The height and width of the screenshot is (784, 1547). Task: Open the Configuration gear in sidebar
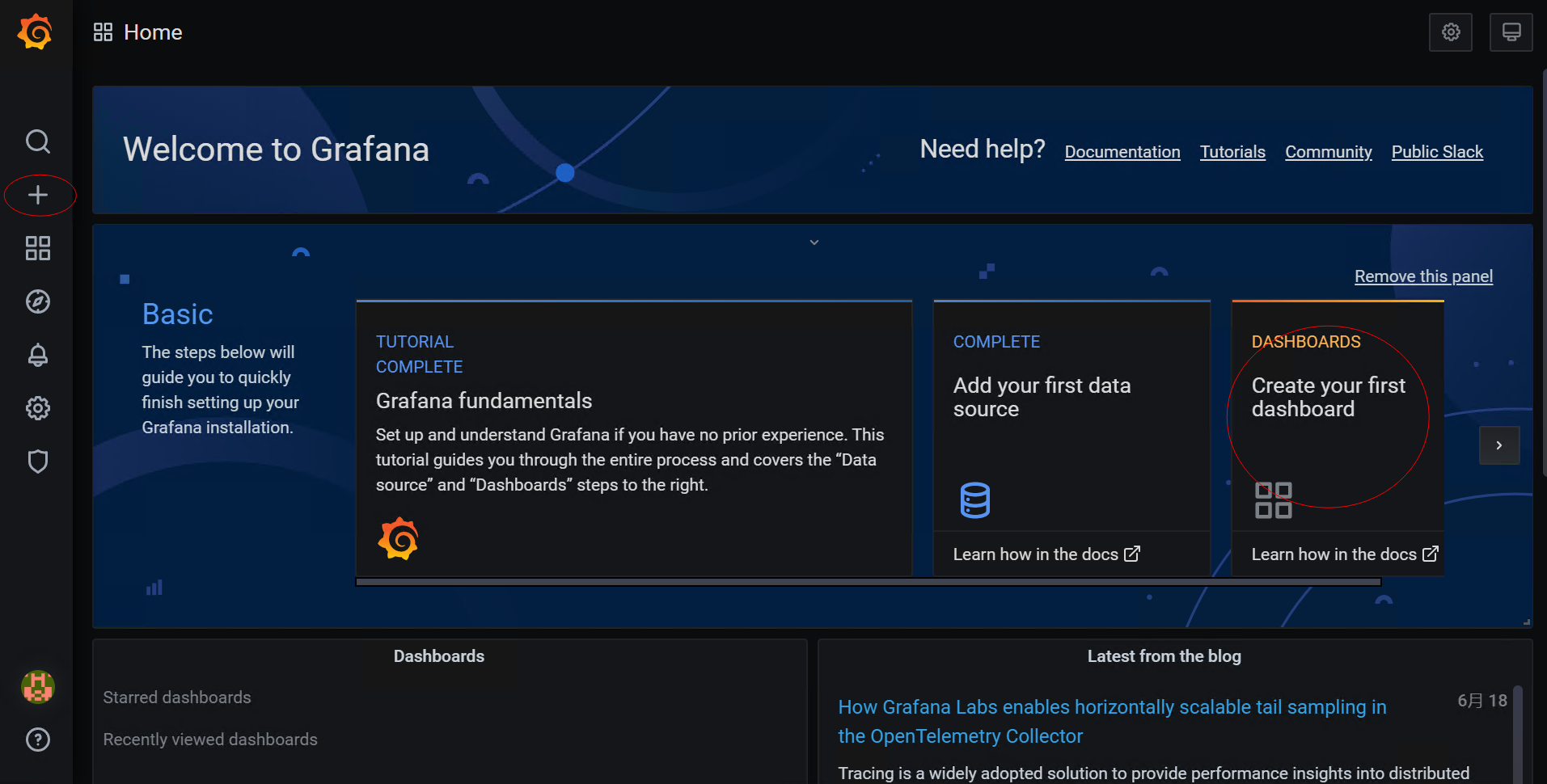(x=38, y=408)
